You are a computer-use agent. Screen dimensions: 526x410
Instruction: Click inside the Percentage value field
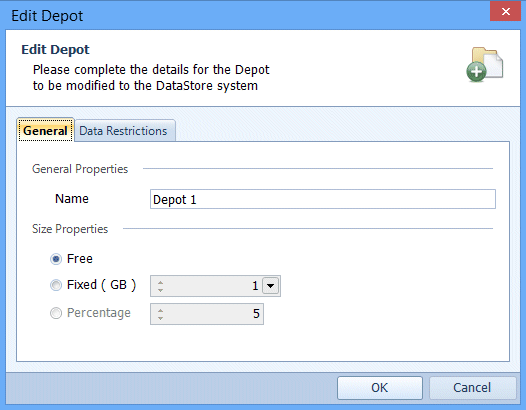(x=207, y=314)
